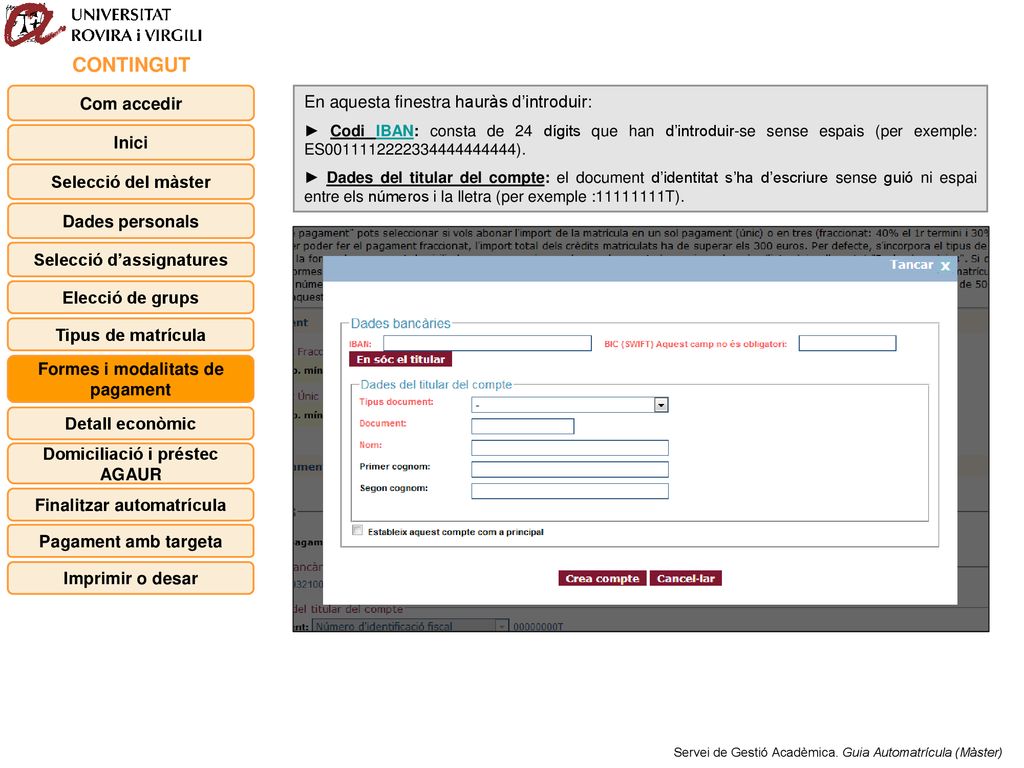
Task: Click the IBAN input field
Action: click(x=487, y=344)
